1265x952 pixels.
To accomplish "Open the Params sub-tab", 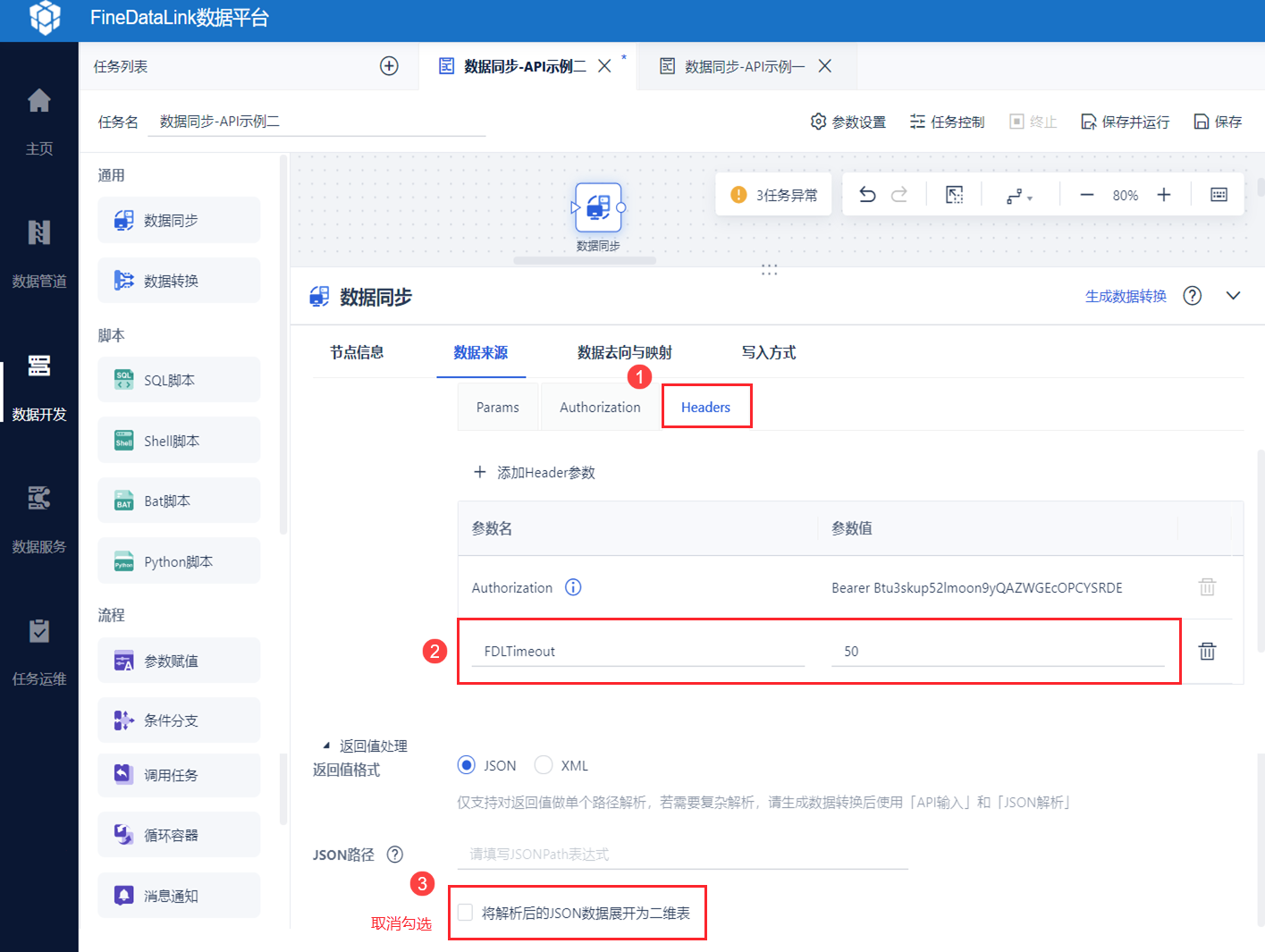I will [x=498, y=408].
